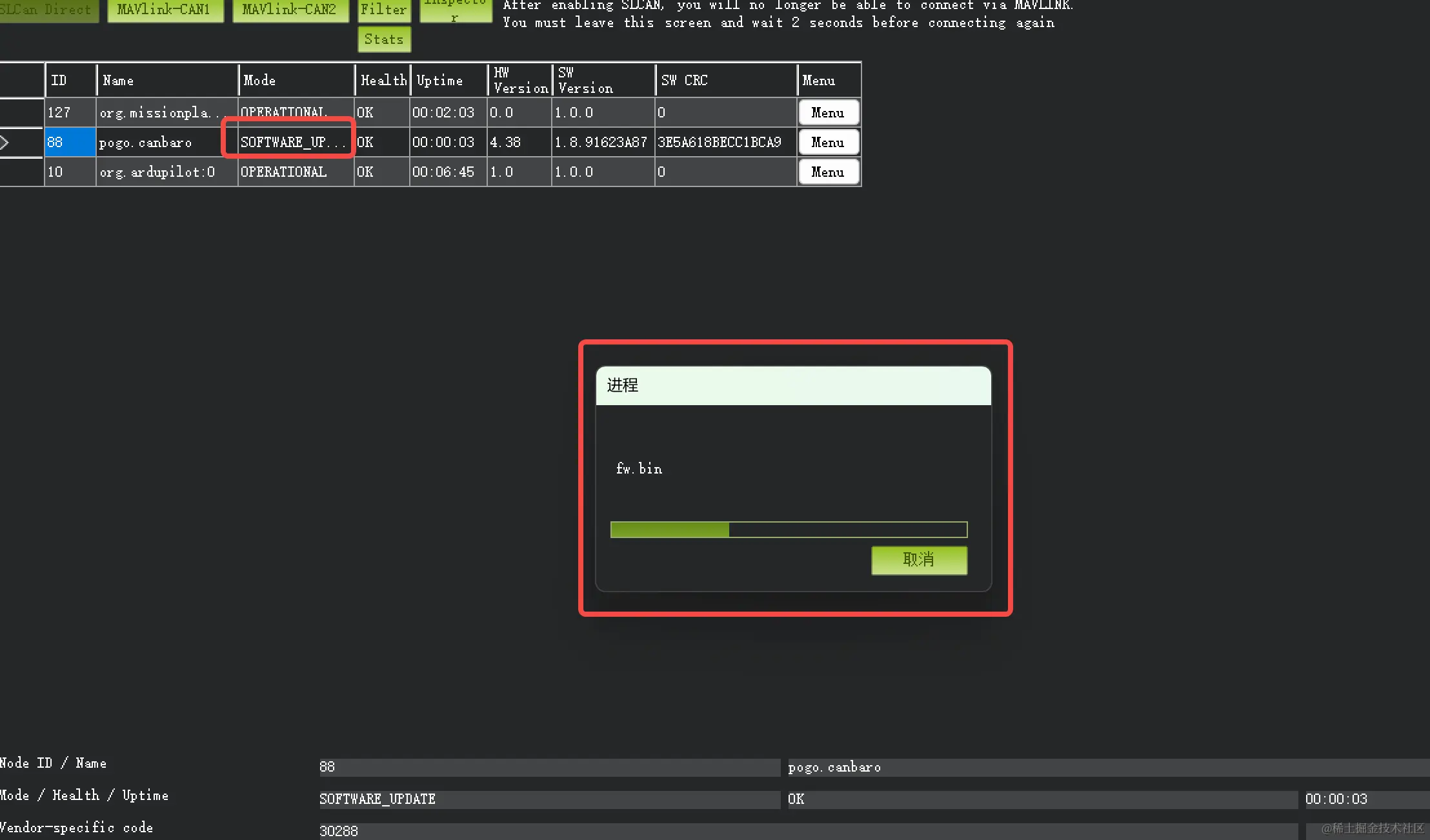
Task: Expand the selected node 88 row details
Action: (5, 142)
